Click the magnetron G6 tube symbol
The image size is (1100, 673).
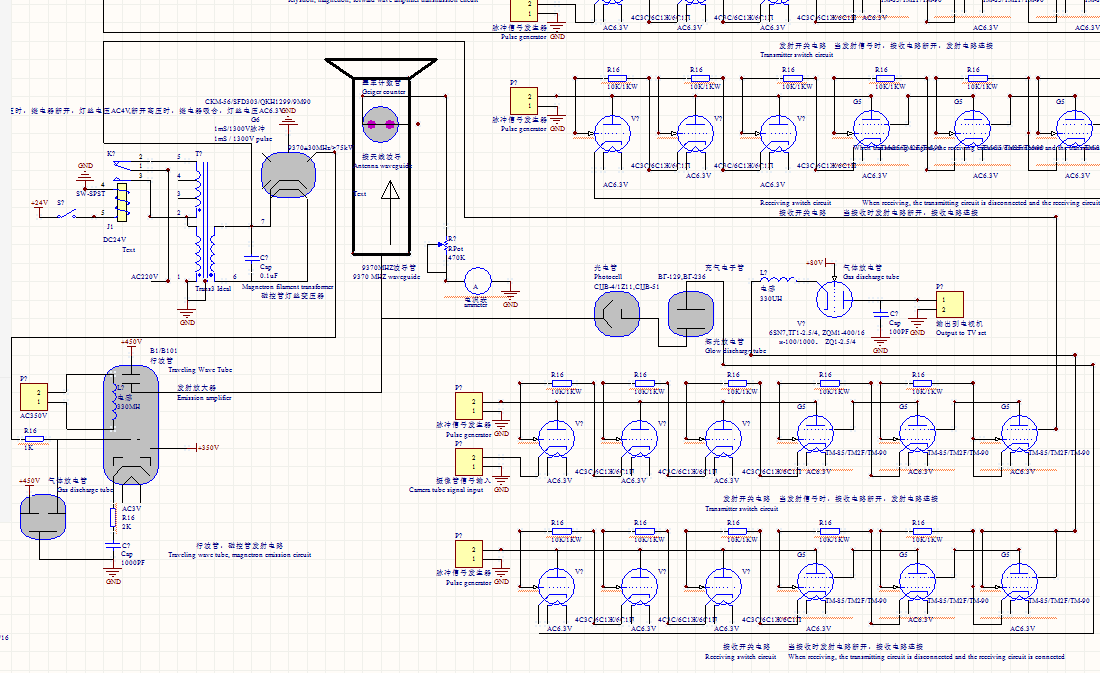(x=289, y=175)
